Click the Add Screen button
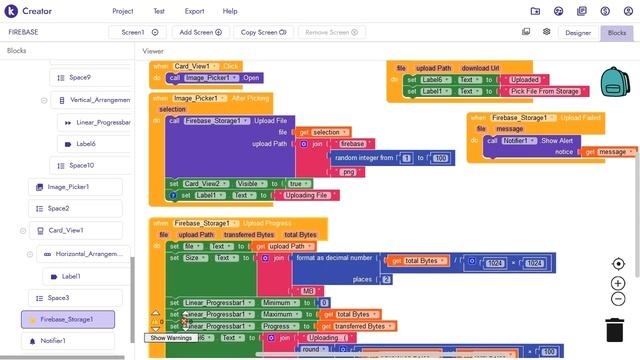640x360 pixels. click(x=201, y=32)
